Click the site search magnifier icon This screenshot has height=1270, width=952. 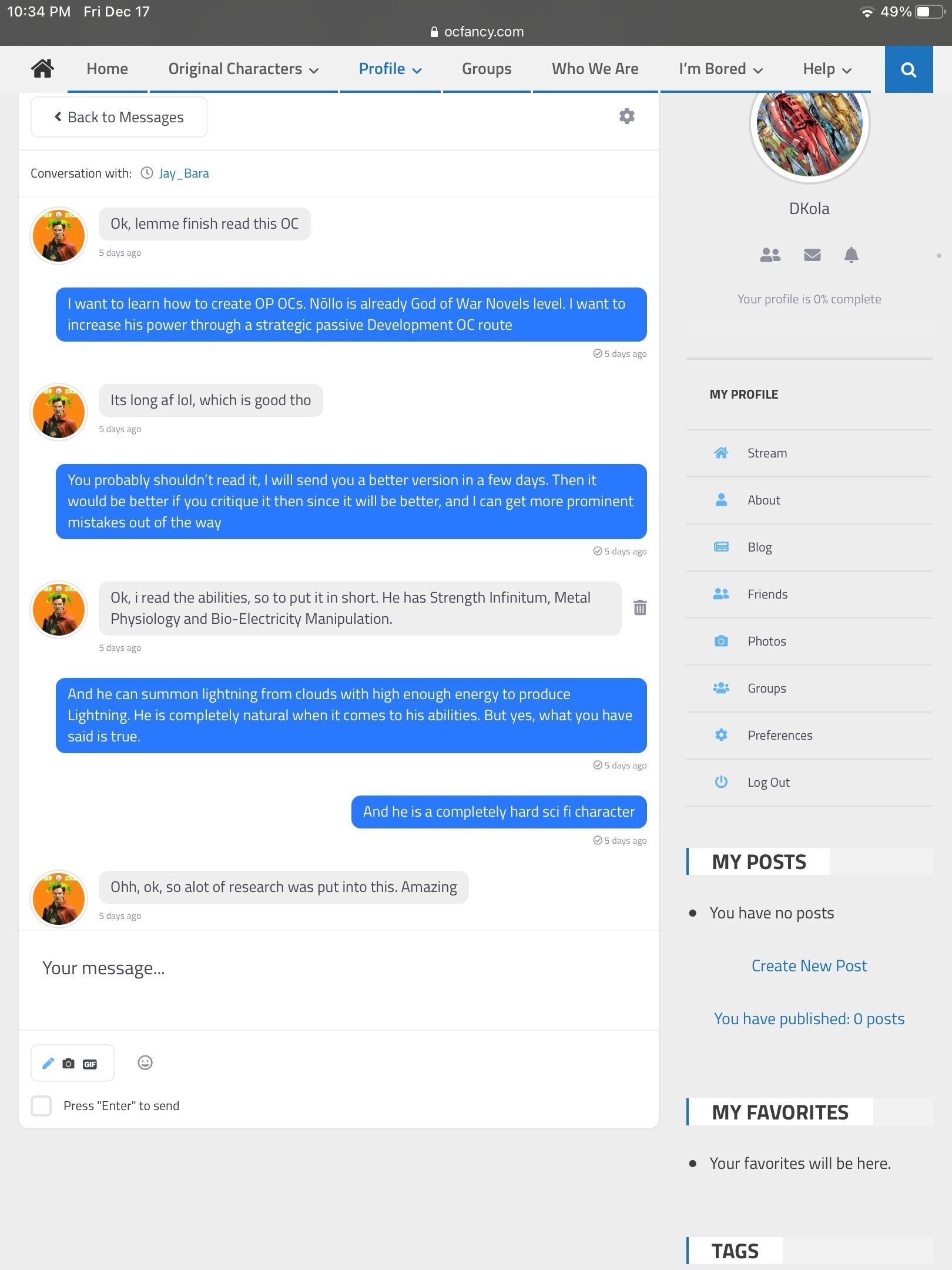pyautogui.click(x=909, y=69)
